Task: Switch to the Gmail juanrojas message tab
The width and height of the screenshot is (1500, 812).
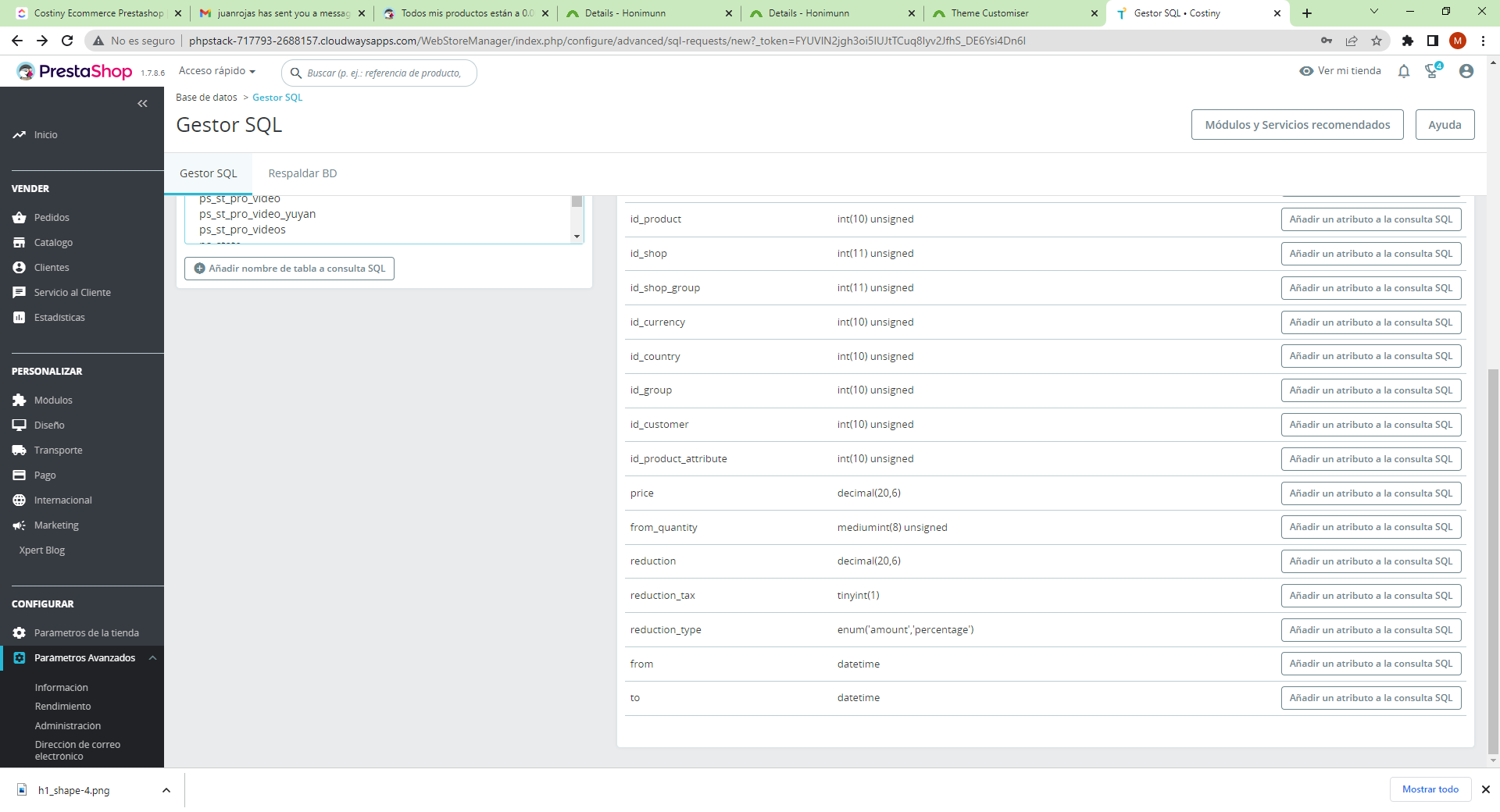Action: [282, 13]
